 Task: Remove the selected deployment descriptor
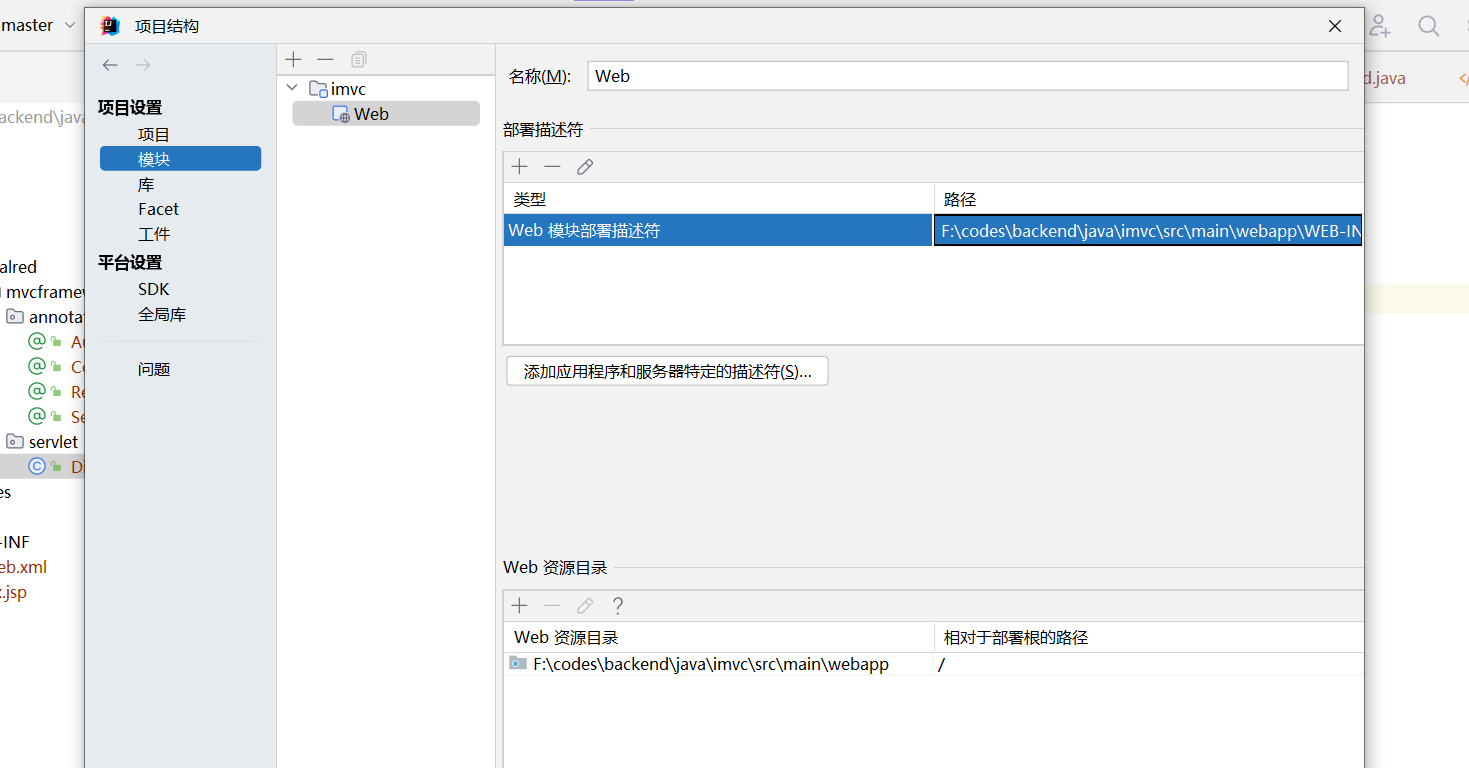[x=552, y=167]
